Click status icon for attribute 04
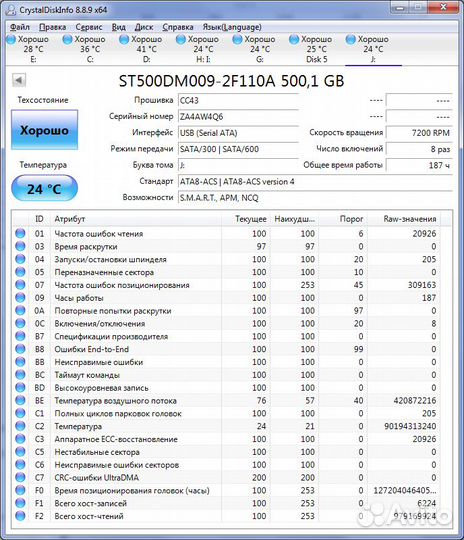Image resolution: width=464 pixels, height=540 pixels. point(21,259)
